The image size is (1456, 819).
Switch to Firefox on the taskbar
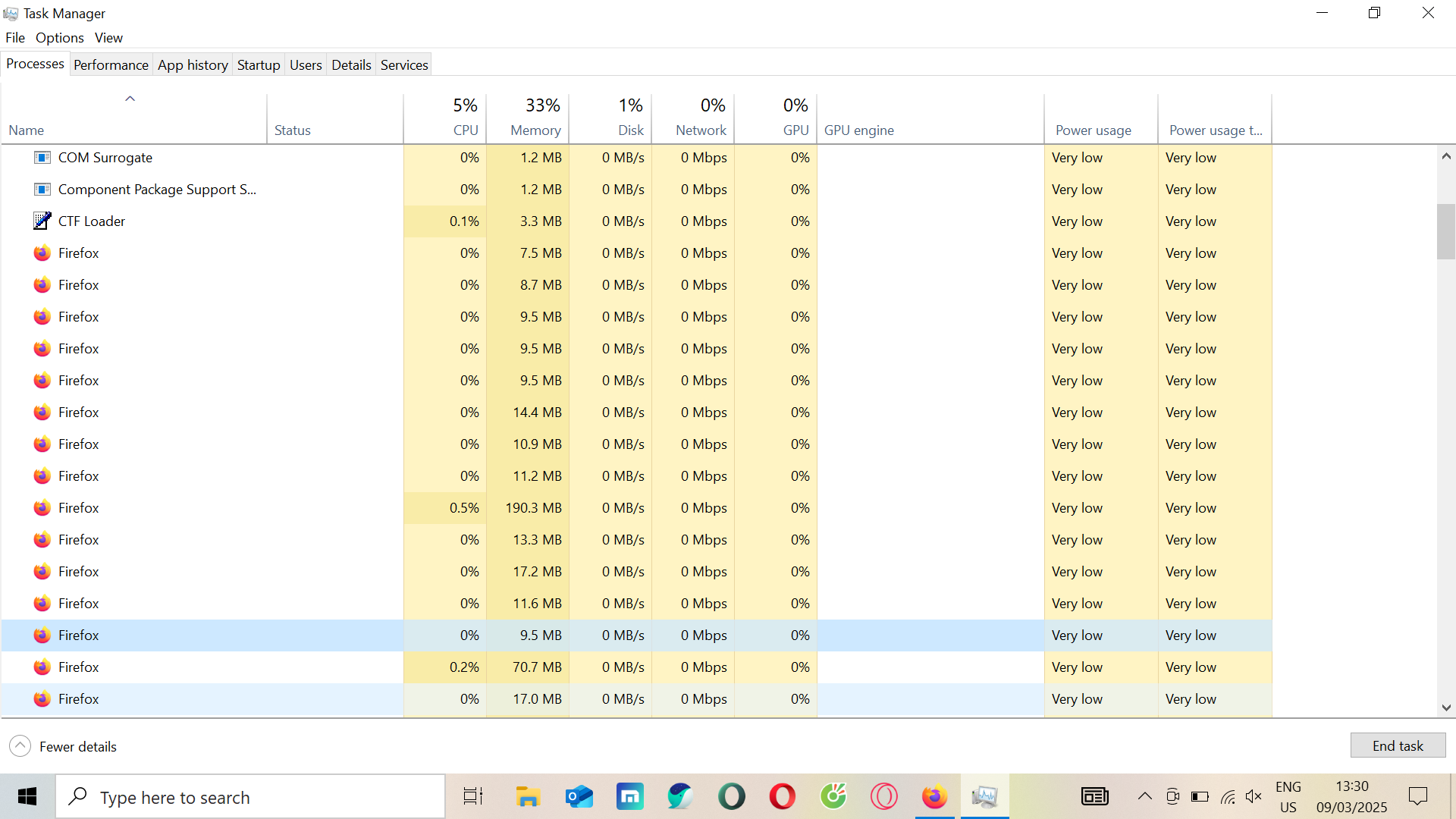click(934, 796)
